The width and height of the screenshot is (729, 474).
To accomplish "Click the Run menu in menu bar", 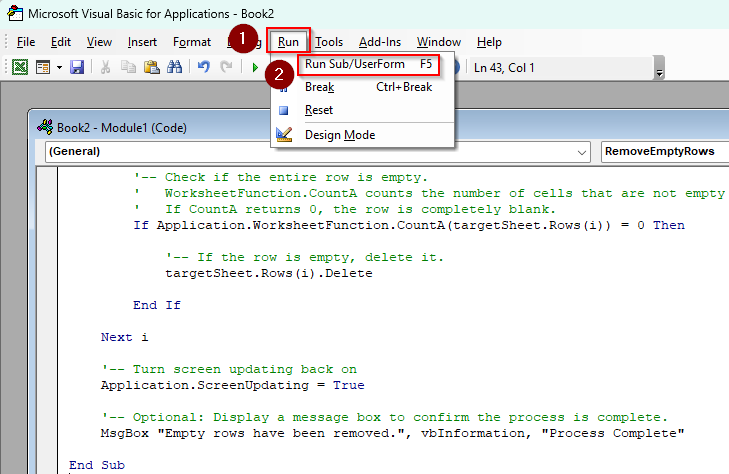I will click(x=288, y=42).
